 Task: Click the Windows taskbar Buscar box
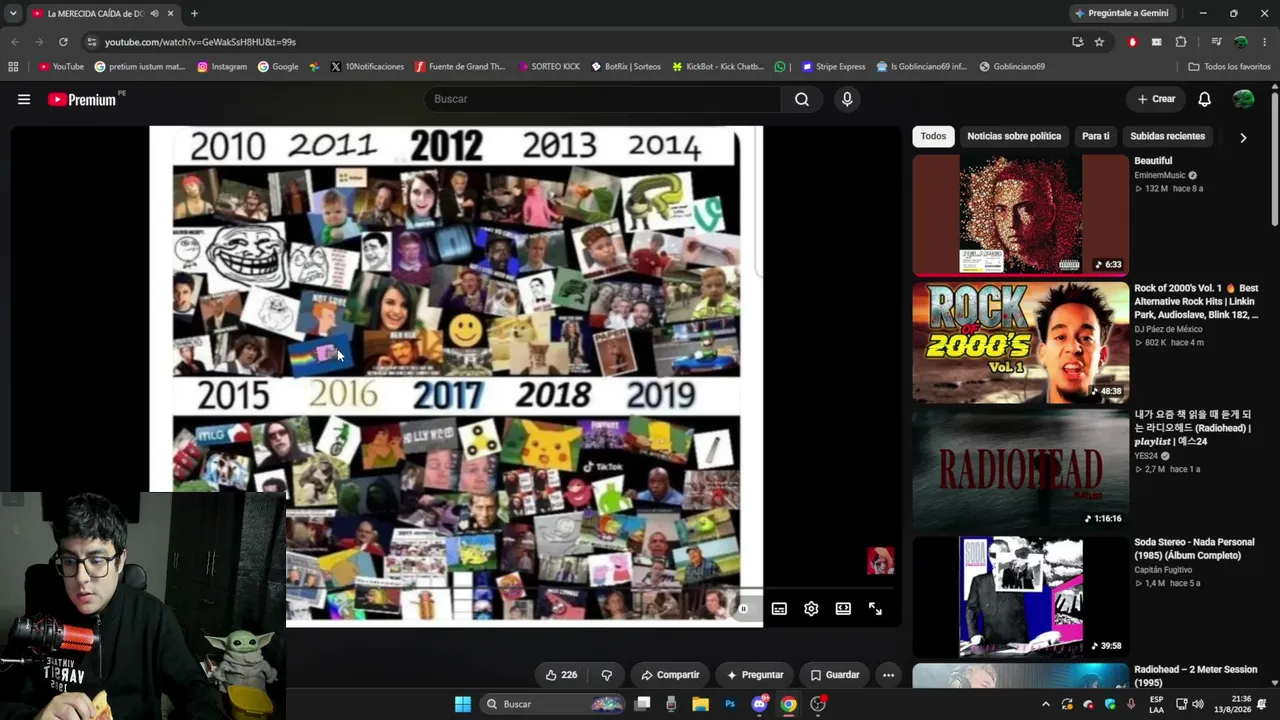(x=552, y=704)
